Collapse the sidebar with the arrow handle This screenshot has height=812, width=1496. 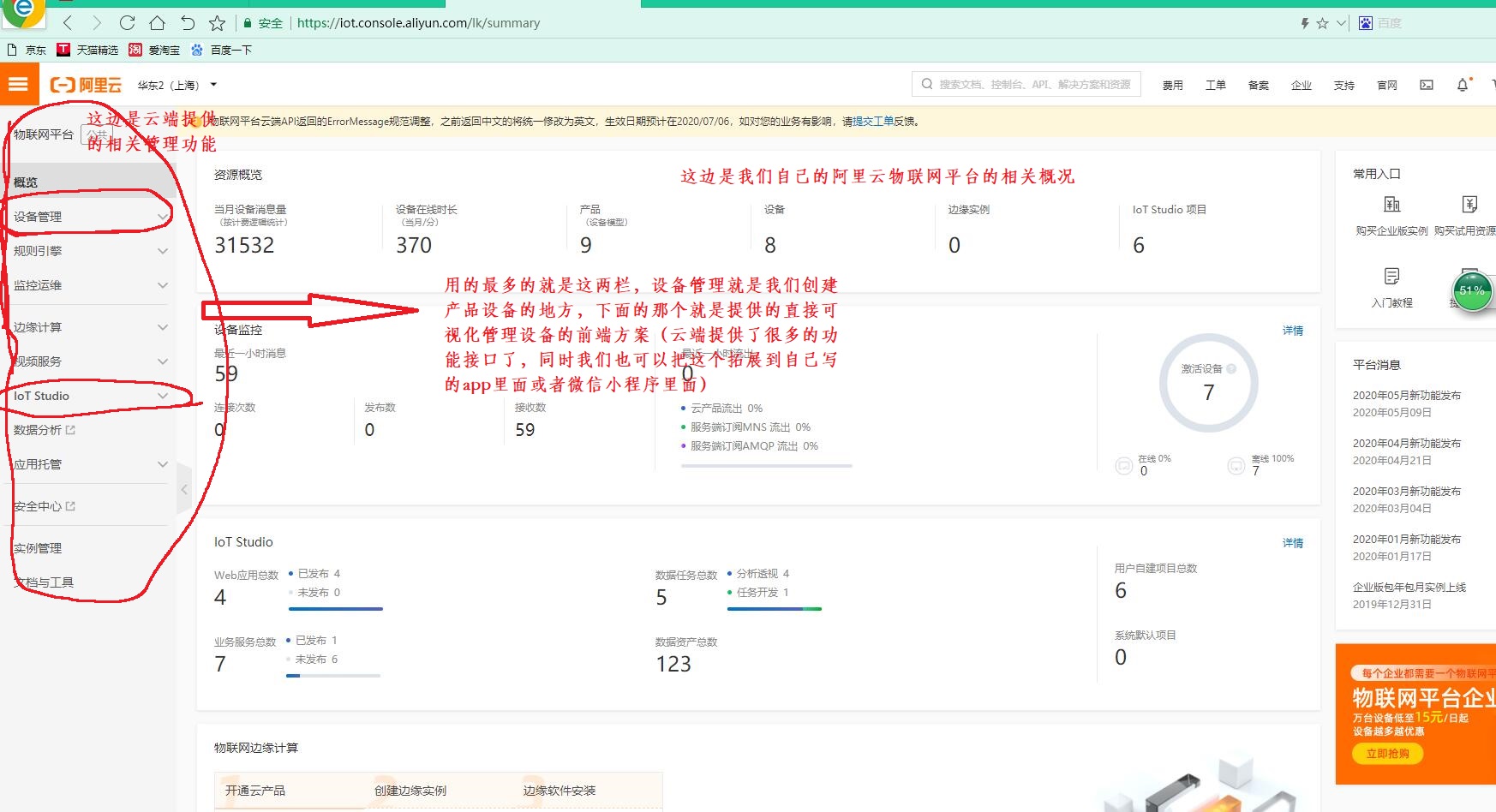coord(184,489)
